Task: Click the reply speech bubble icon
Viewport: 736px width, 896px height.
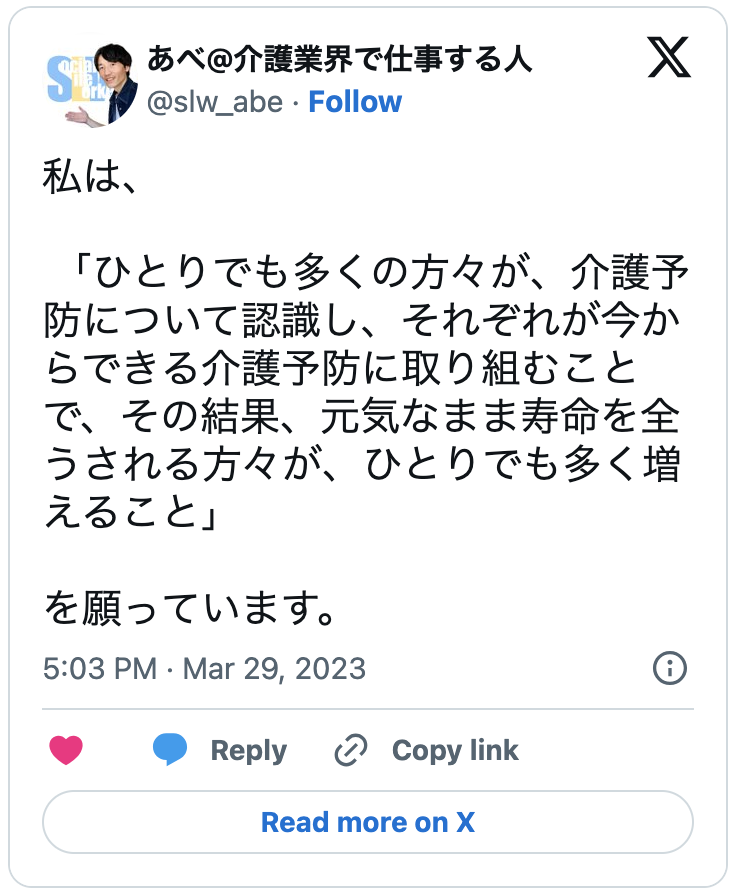Action: [x=170, y=750]
